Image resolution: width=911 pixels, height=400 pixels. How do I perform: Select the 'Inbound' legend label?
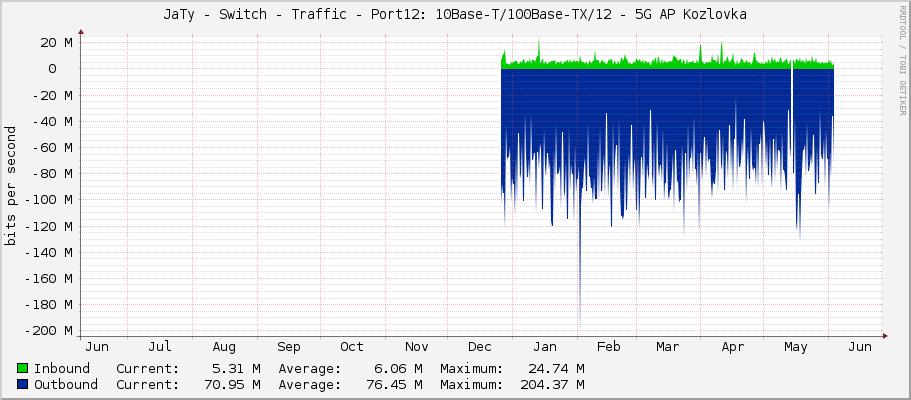click(x=62, y=369)
